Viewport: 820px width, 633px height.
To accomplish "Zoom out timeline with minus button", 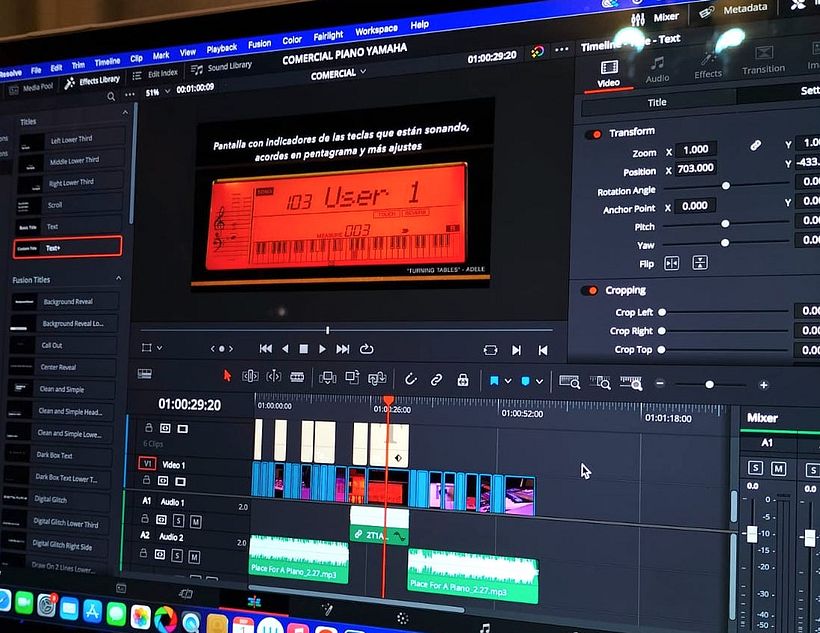I will [x=660, y=383].
